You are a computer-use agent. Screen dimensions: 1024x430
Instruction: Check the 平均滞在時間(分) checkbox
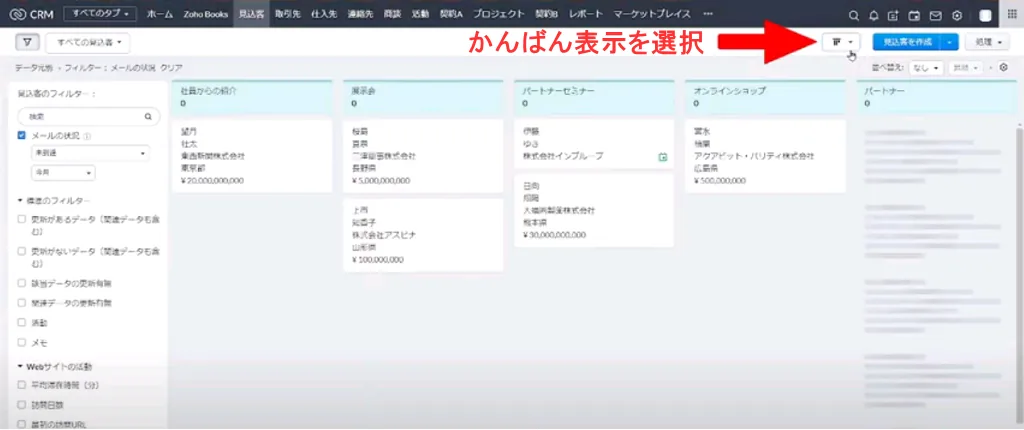[22, 385]
